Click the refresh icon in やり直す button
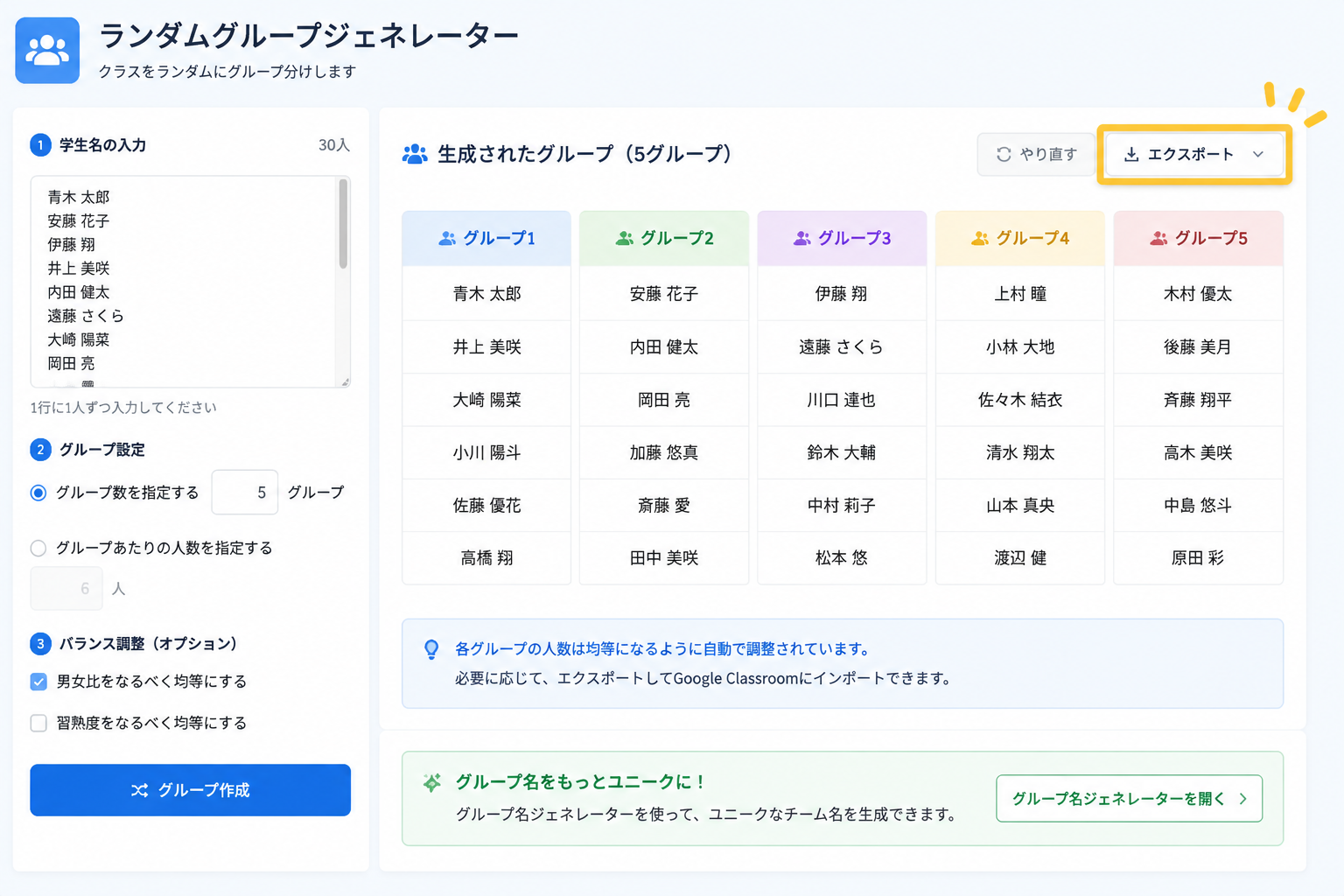Image resolution: width=1344 pixels, height=896 pixels. click(x=1004, y=154)
